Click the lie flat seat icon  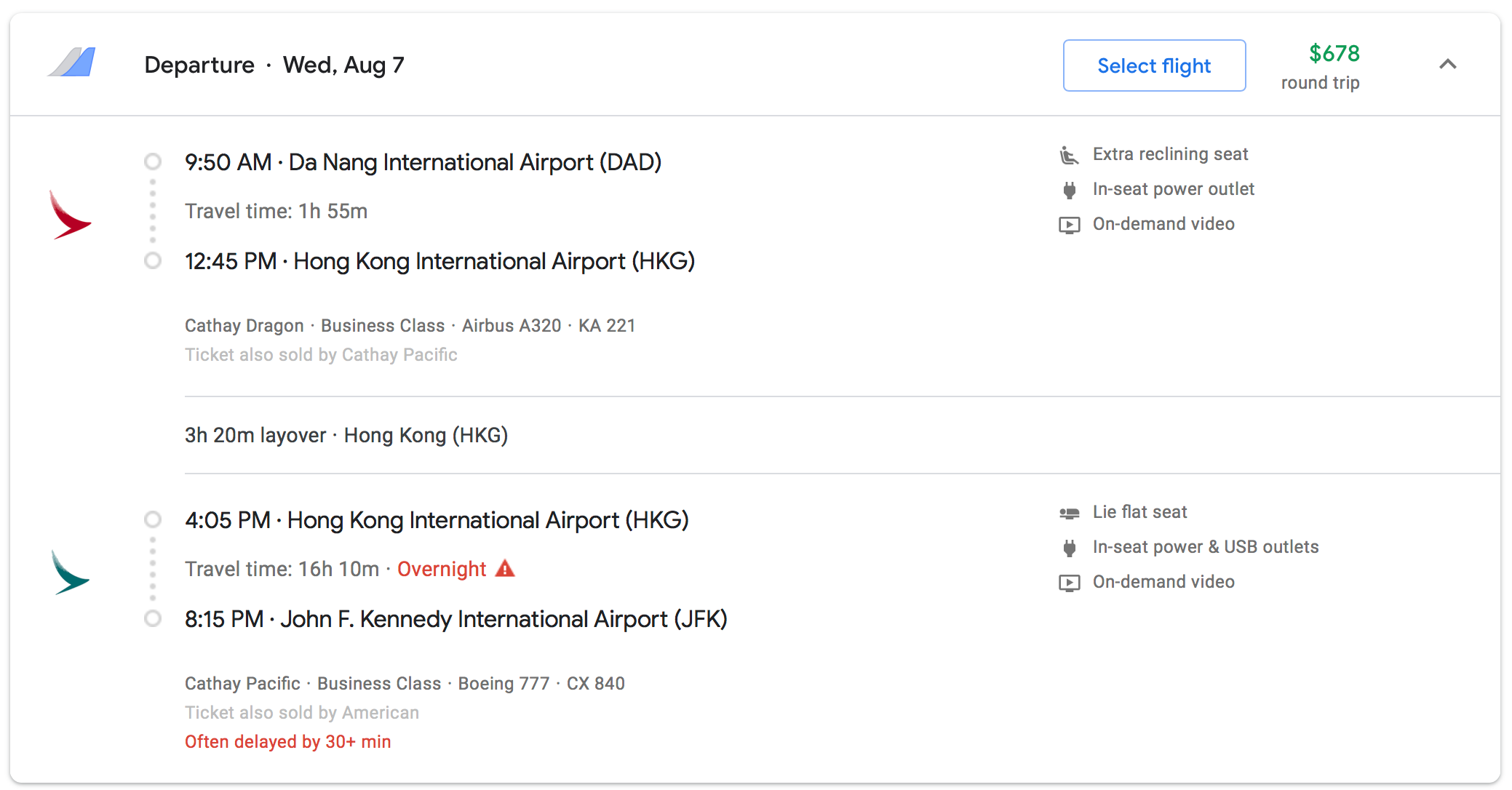pyautogui.click(x=1069, y=513)
